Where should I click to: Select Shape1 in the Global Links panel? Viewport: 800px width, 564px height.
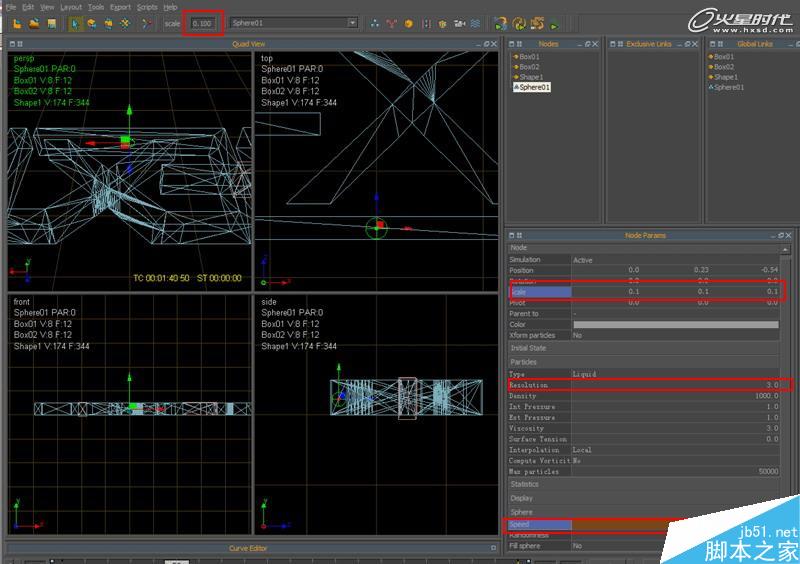726,77
